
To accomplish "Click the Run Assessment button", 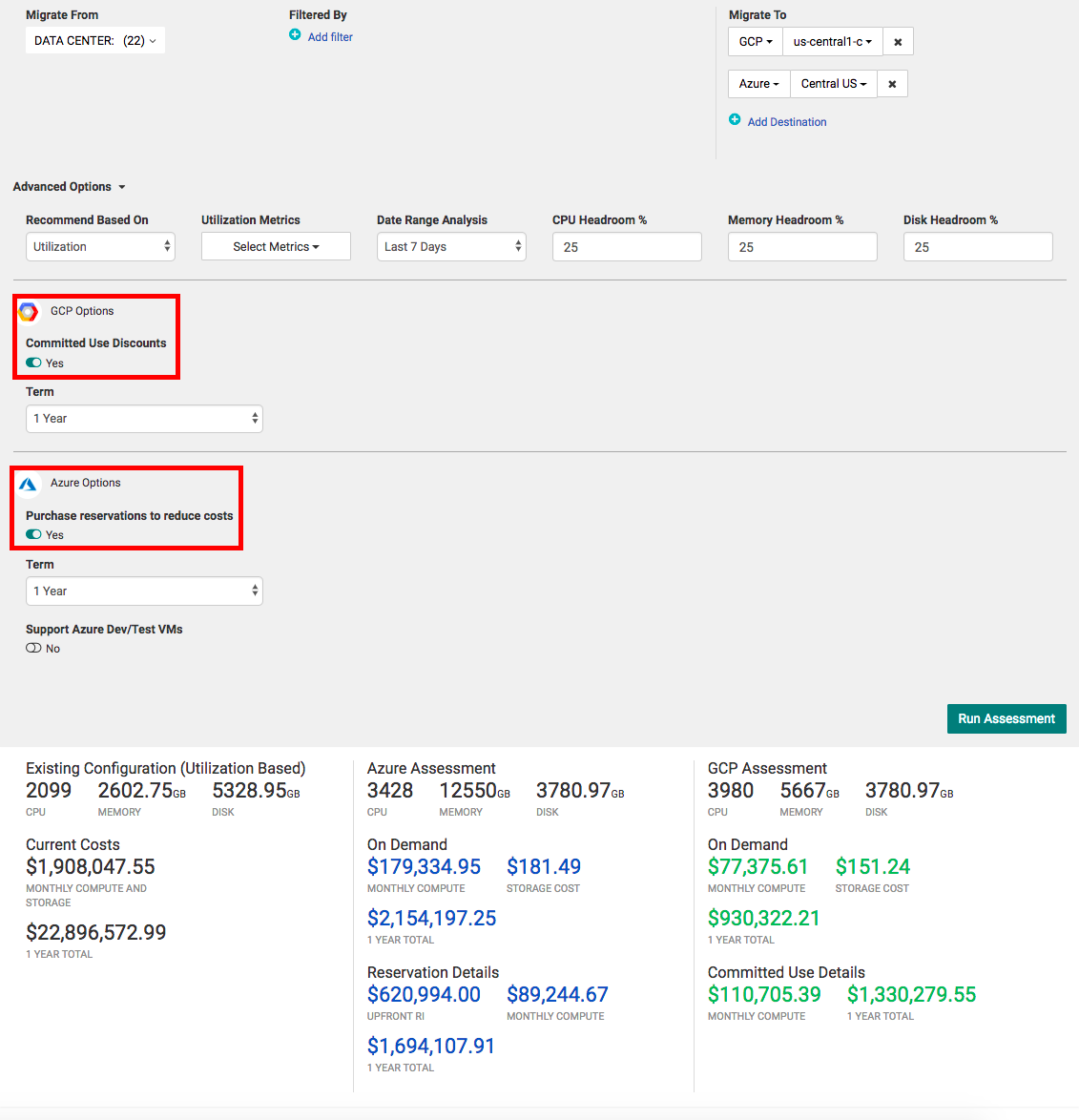I will 1006,718.
